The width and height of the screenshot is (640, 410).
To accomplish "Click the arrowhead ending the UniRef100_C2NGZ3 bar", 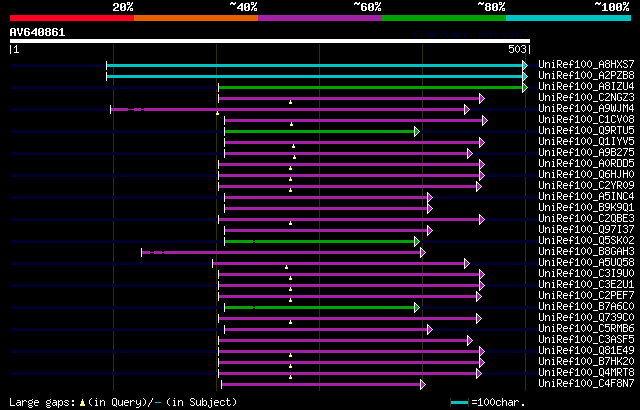I will (482, 98).
